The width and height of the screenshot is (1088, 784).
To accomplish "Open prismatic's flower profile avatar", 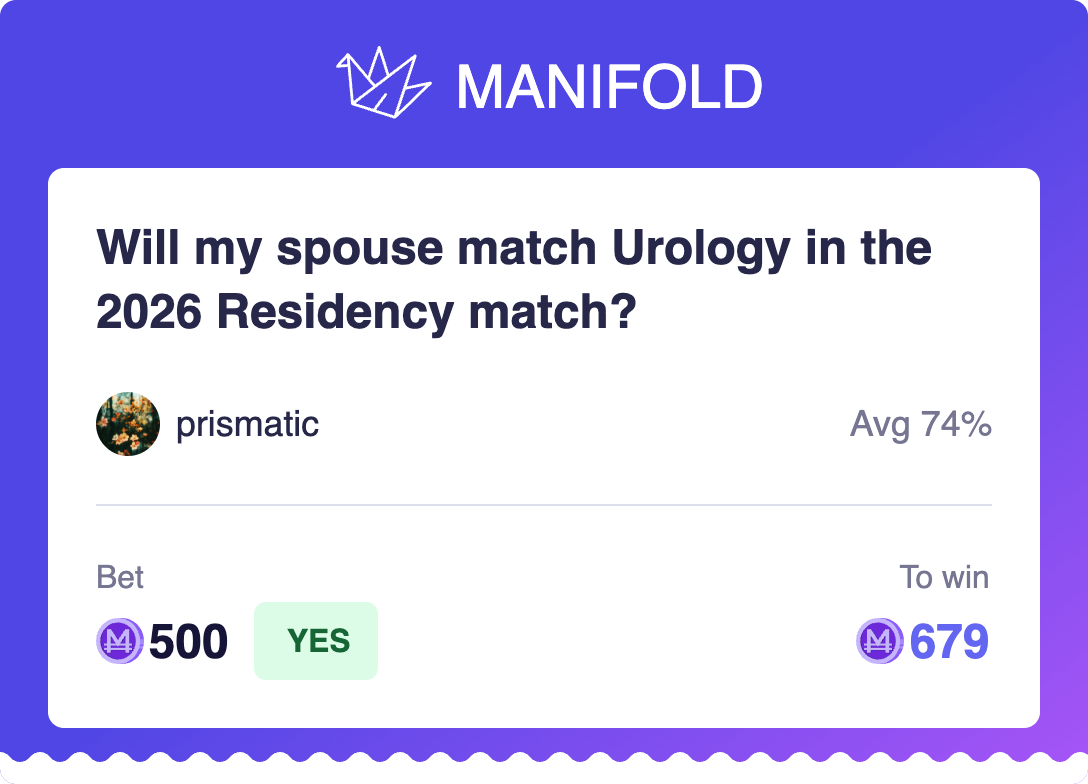I will (128, 424).
